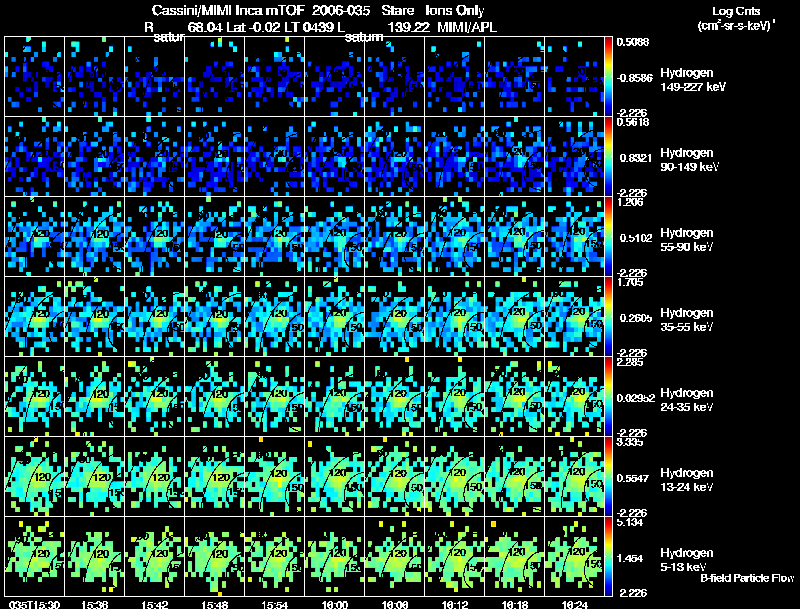Open the Hydrogen 13-24 keV frame at 15:54
This screenshot has height=609, width=800.
pos(274,476)
